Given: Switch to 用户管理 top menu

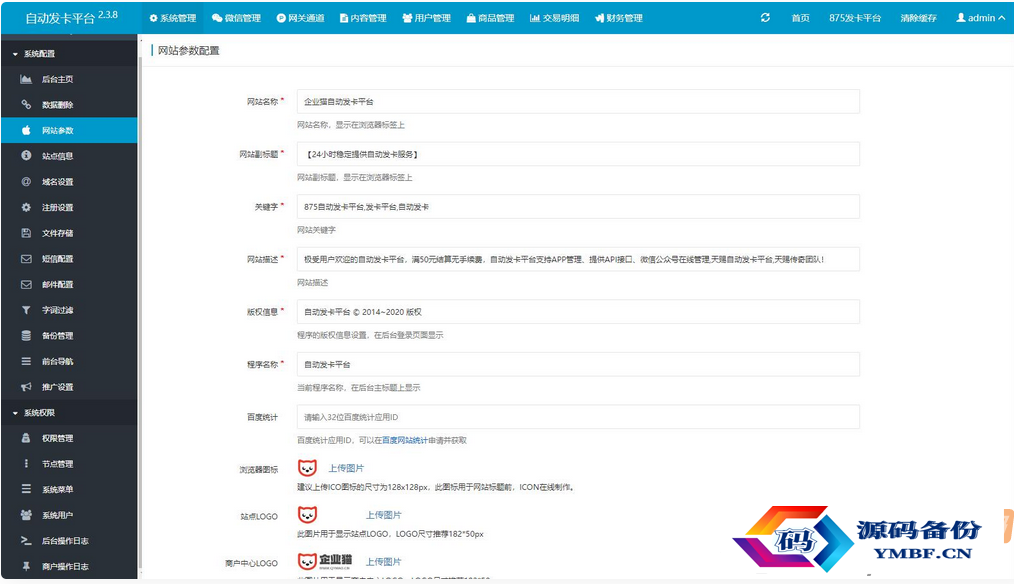Looking at the screenshot, I should (x=427, y=18).
